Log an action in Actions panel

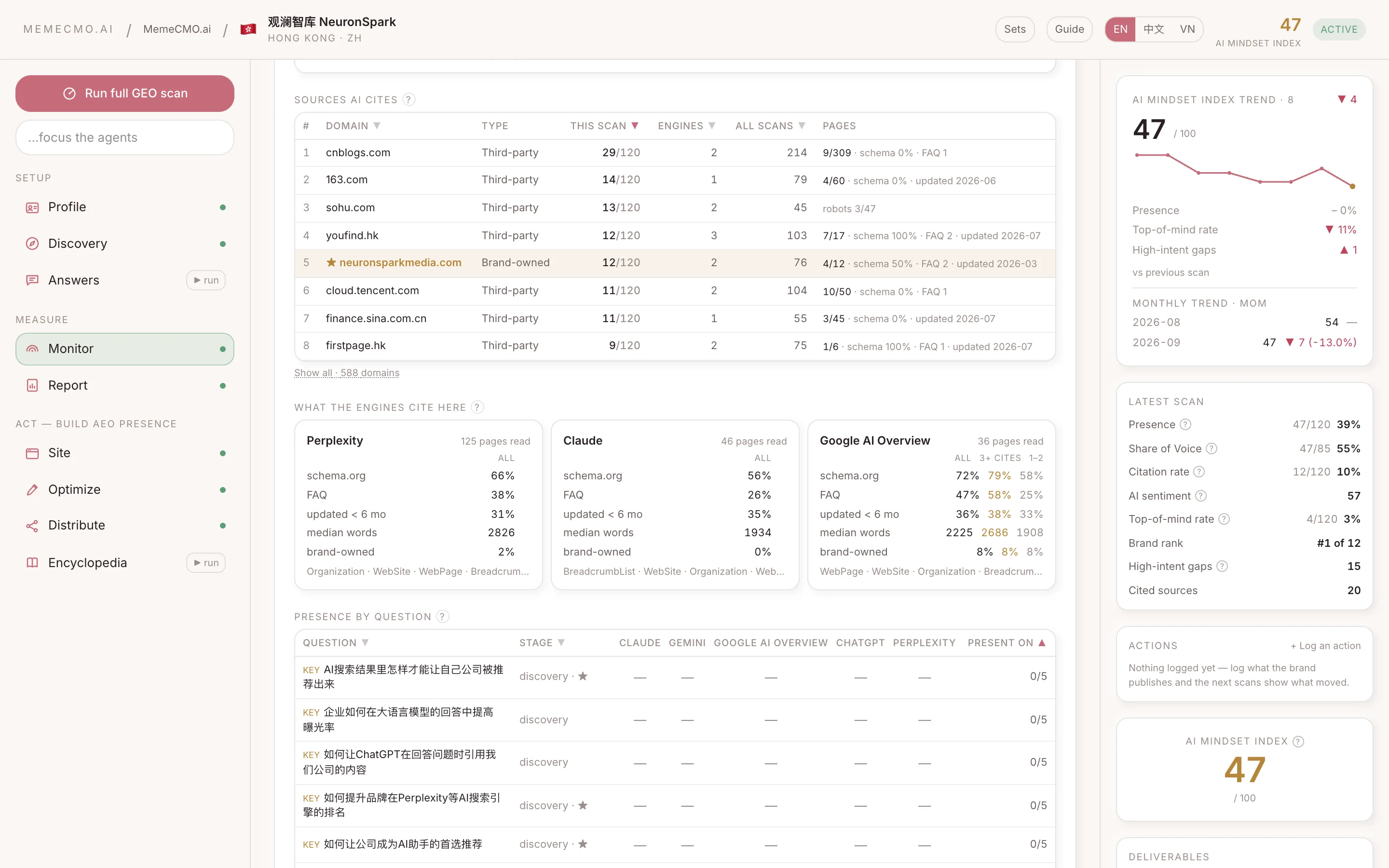[x=1325, y=646]
